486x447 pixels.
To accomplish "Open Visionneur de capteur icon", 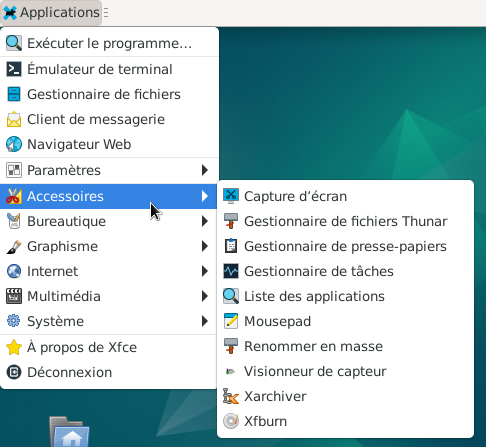I will click(231, 371).
